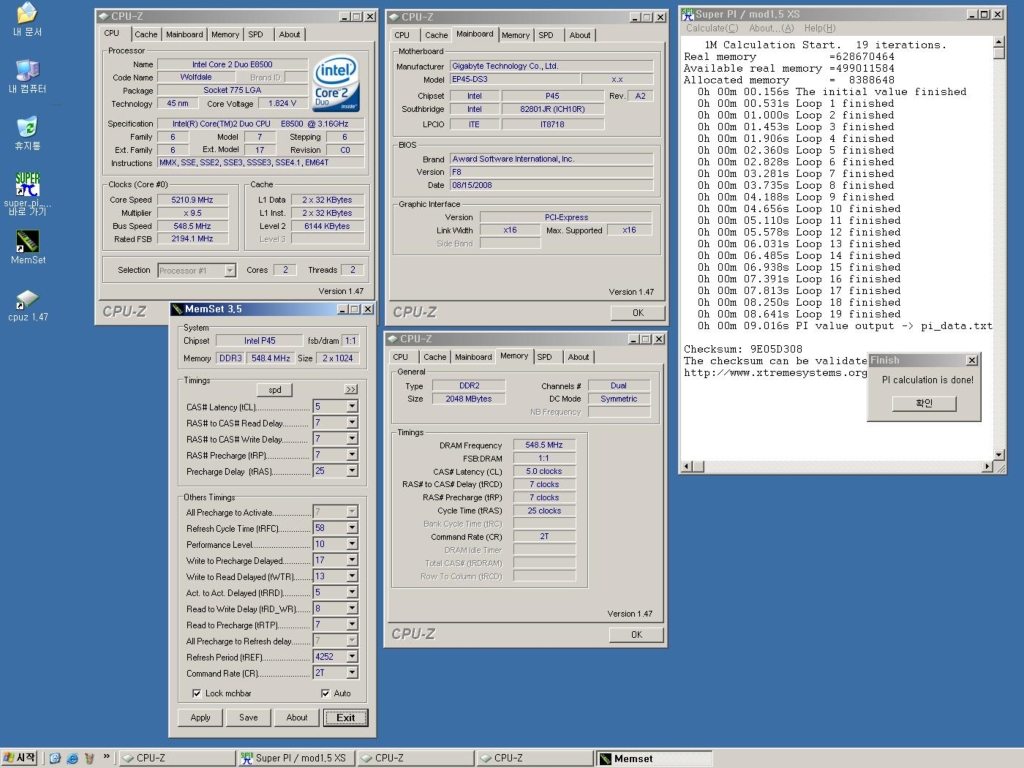The image size is (1024, 768).
Task: Click the Exit button in MemSet
Action: (345, 718)
